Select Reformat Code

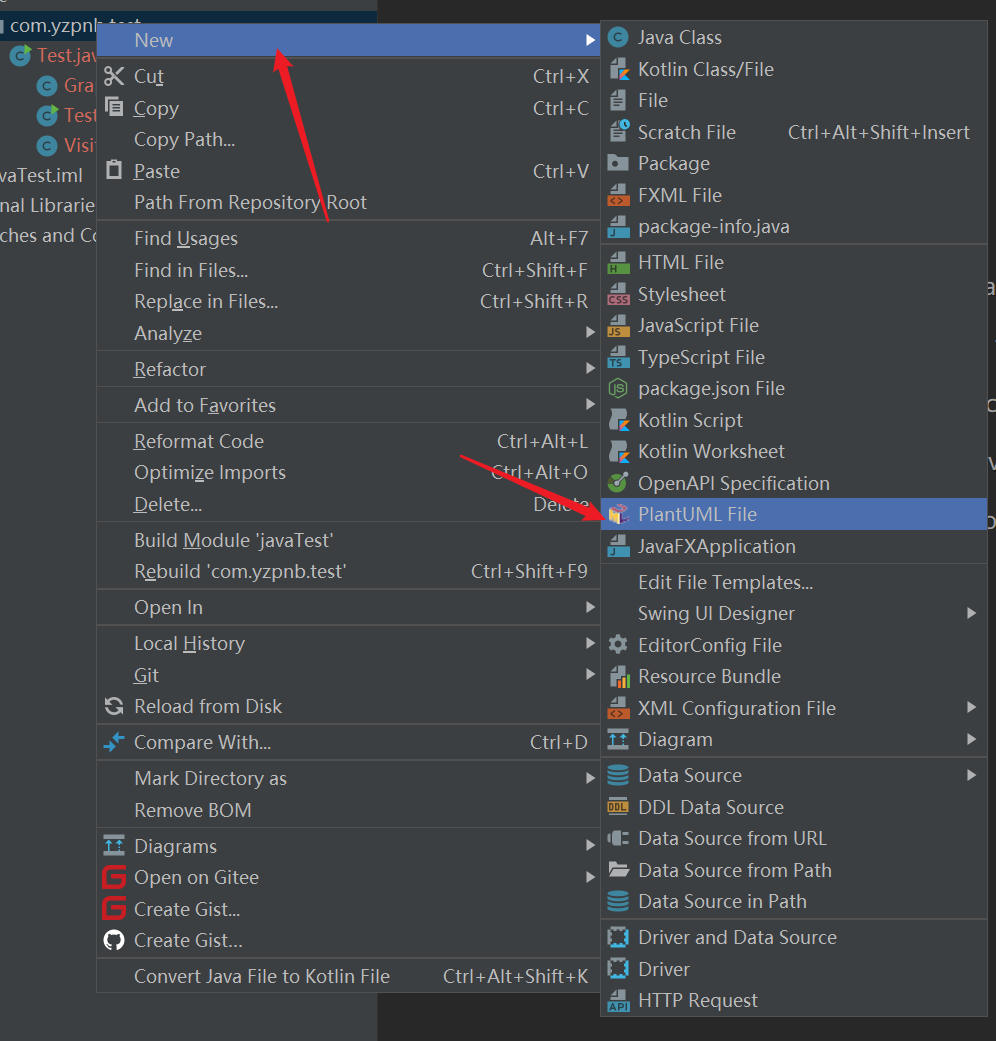349,441
